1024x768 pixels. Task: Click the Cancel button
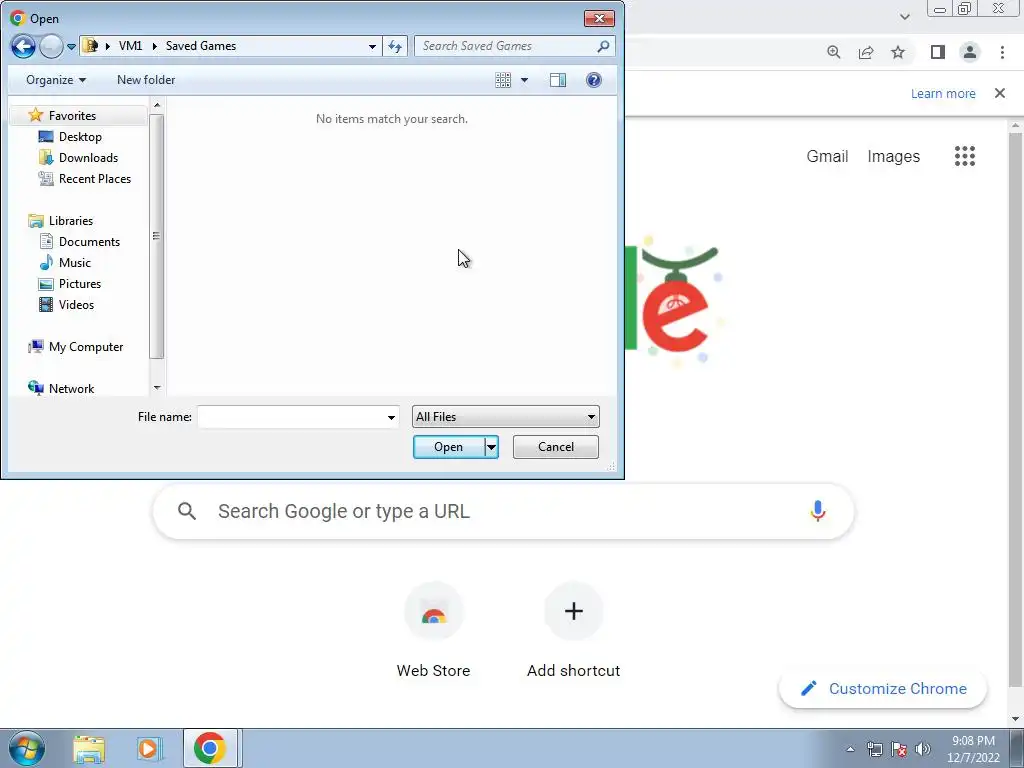tap(556, 447)
